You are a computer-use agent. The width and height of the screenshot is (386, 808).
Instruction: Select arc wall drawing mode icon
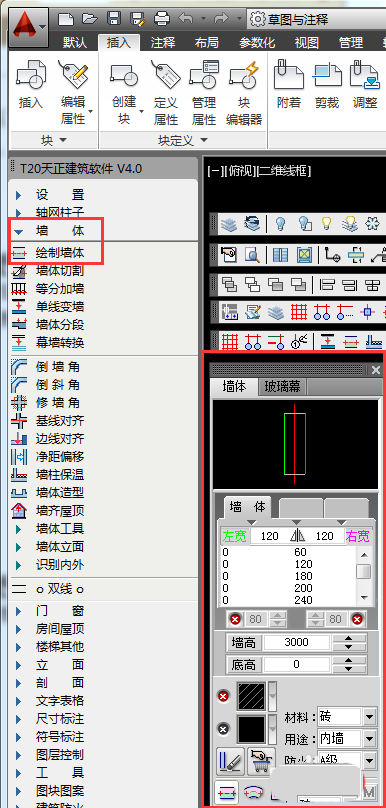[253, 792]
